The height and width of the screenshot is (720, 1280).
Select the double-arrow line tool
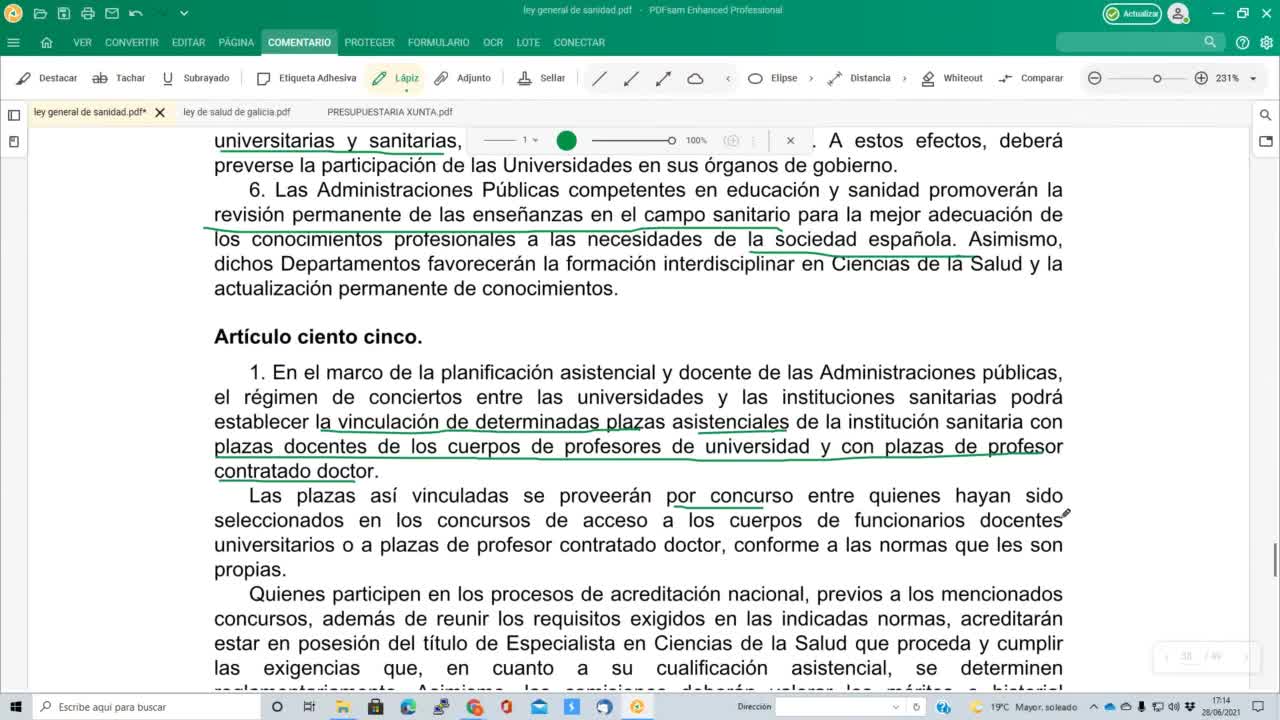pos(663,78)
